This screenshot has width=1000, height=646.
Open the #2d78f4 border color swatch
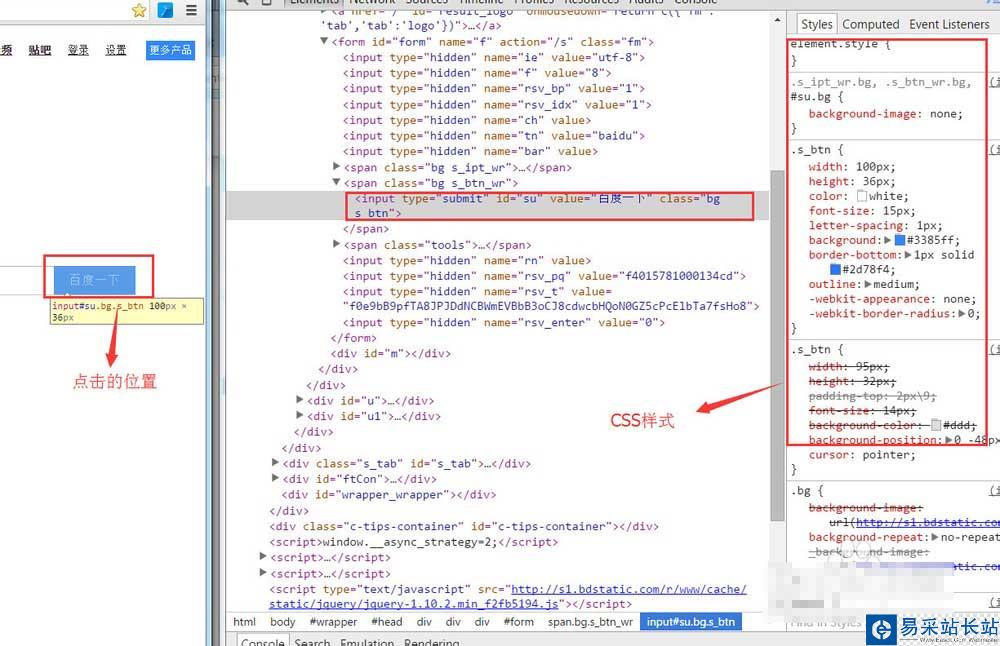[x=835, y=269]
